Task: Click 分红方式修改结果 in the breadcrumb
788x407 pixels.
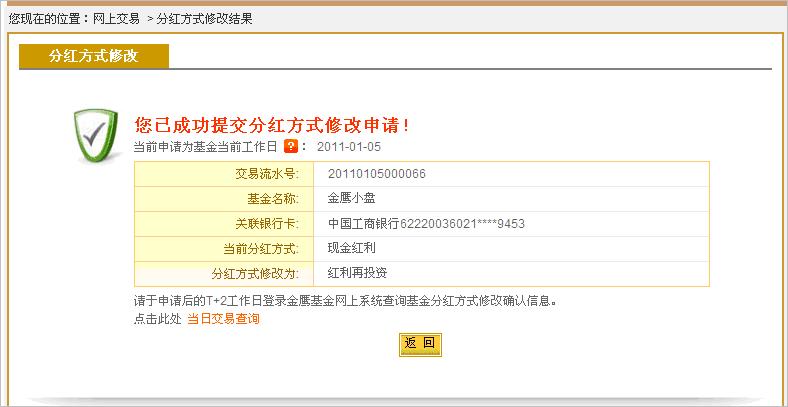Action: click(205, 20)
